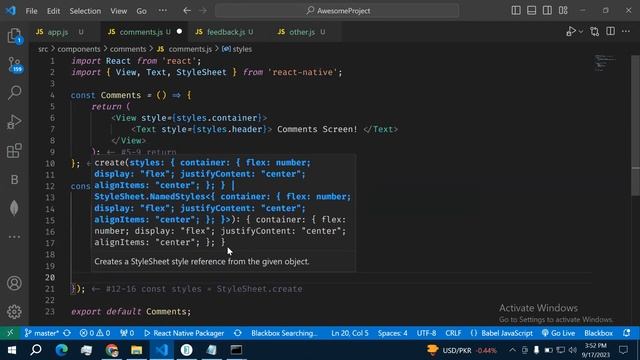Open the Edit menu

tap(53, 11)
